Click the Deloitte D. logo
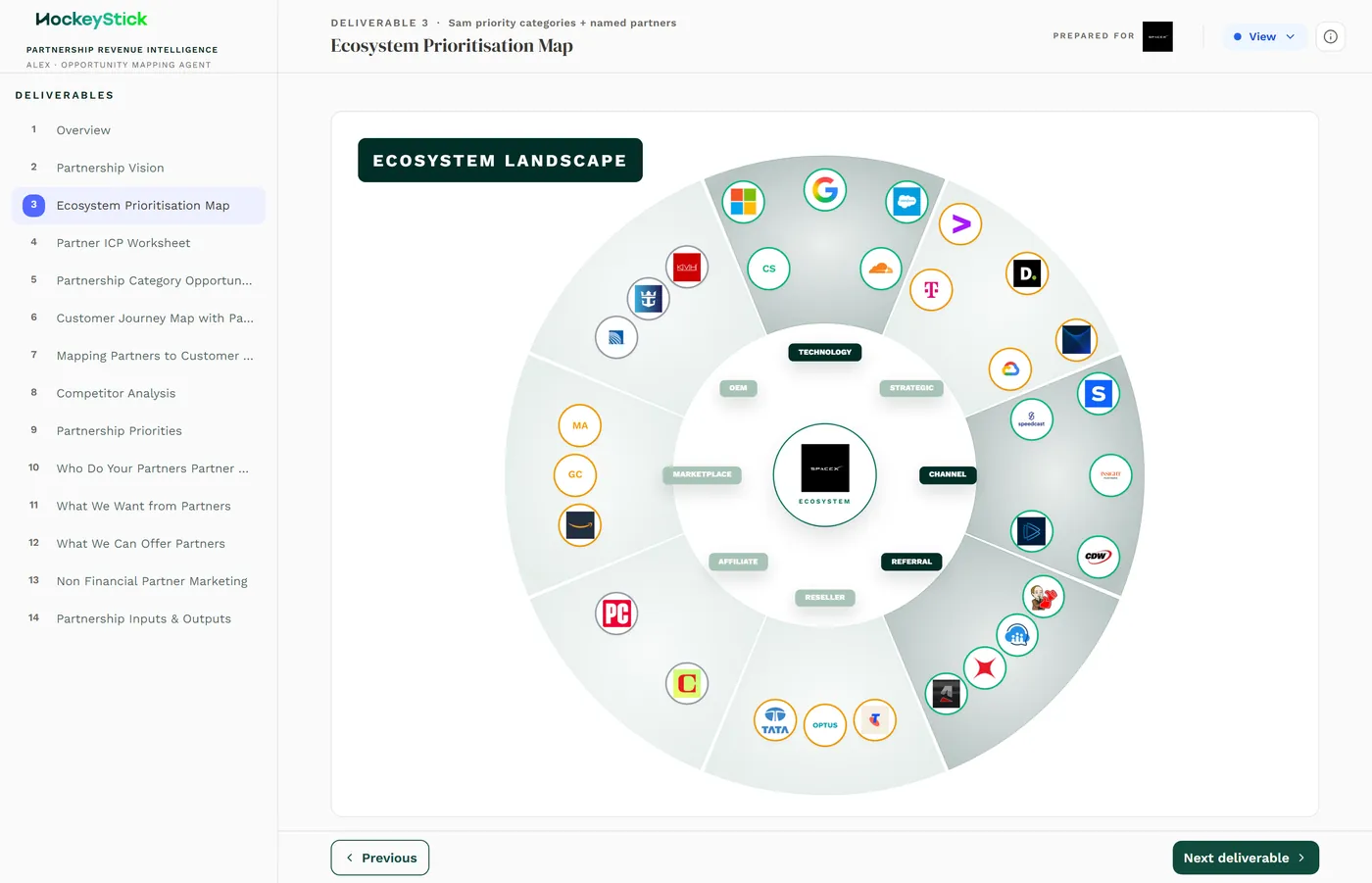 (x=1027, y=273)
